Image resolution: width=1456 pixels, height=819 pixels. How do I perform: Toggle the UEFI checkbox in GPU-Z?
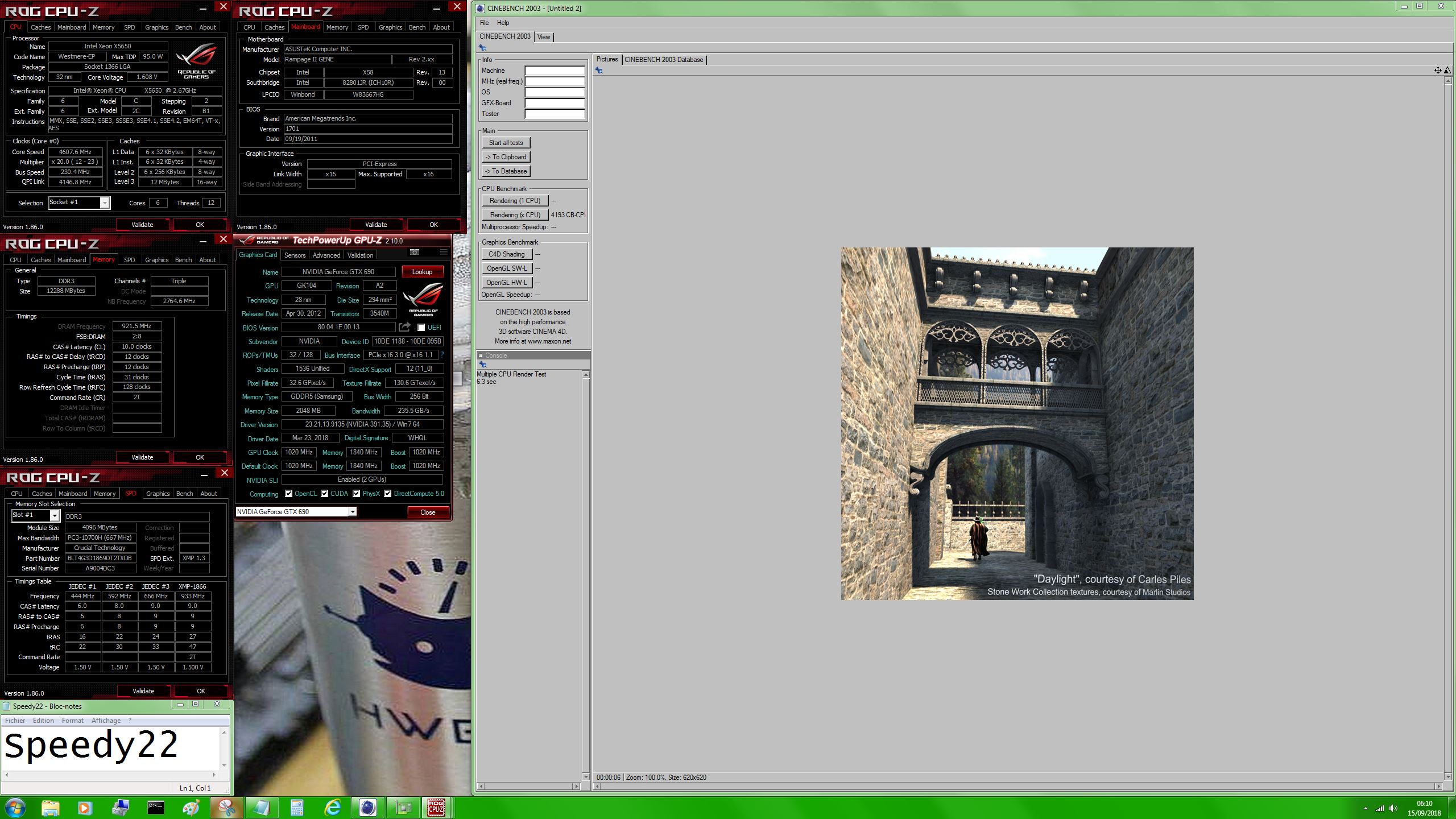pos(421,328)
